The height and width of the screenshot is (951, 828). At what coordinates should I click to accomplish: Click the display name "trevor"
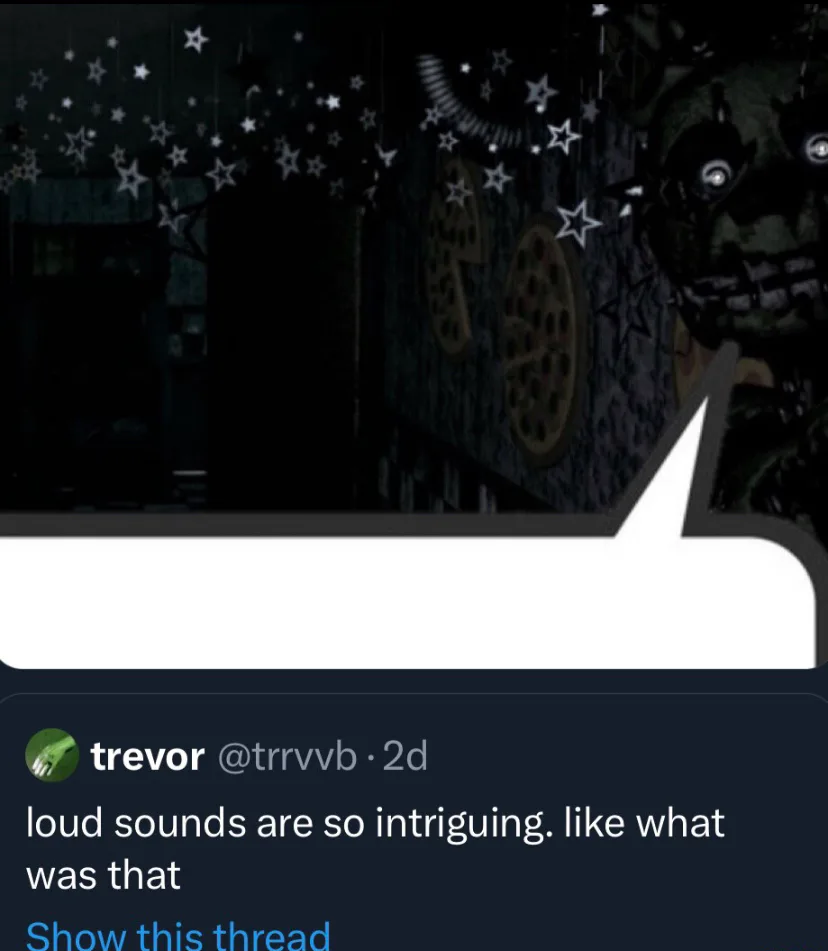click(x=147, y=757)
